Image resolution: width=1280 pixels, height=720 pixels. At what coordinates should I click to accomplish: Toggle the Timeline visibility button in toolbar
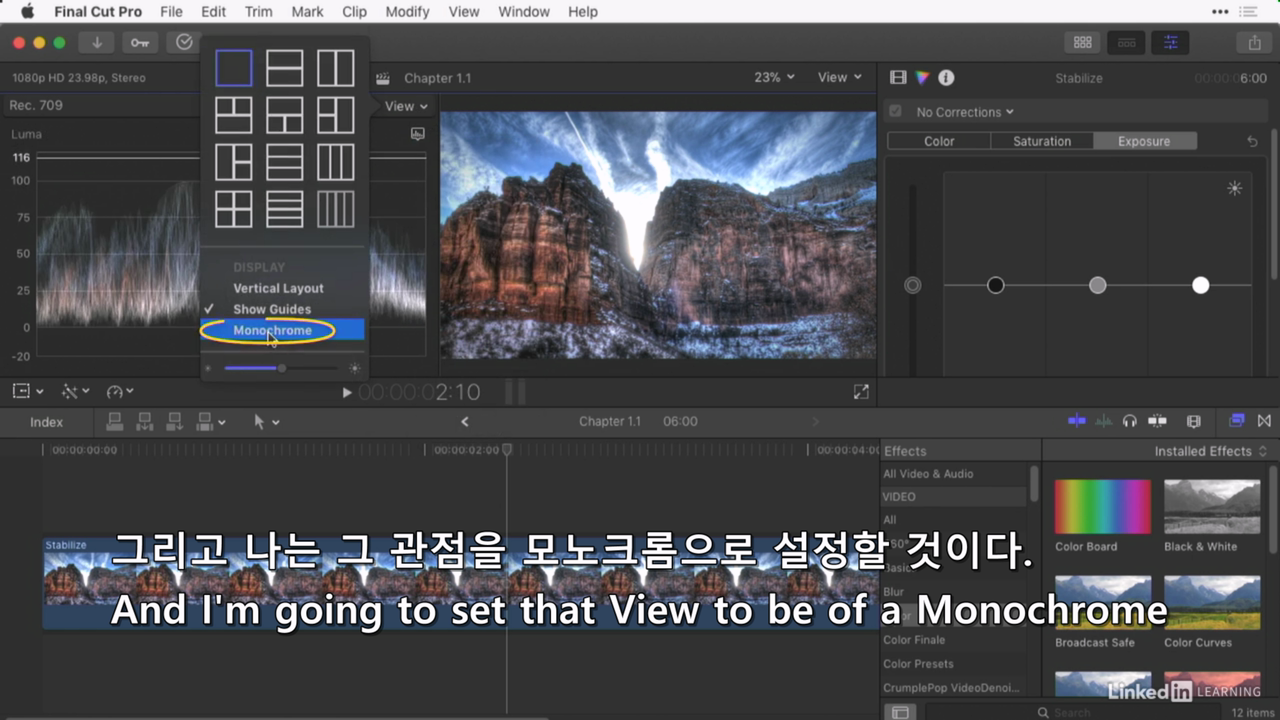[1126, 42]
